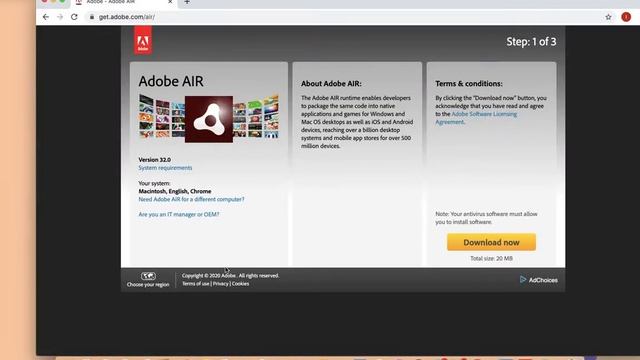The width and height of the screenshot is (640, 360).
Task: Click the AdChoices text link
Action: coord(543,280)
